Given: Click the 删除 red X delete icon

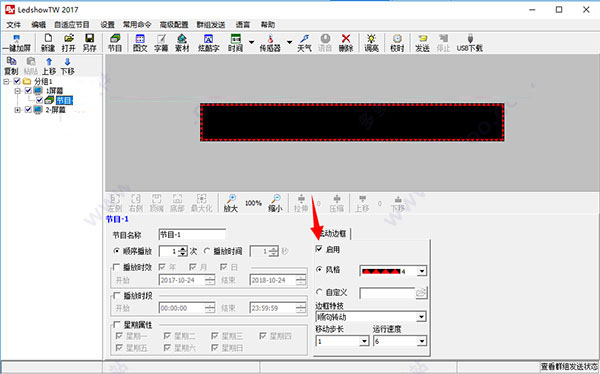Looking at the screenshot, I should click(x=346, y=43).
